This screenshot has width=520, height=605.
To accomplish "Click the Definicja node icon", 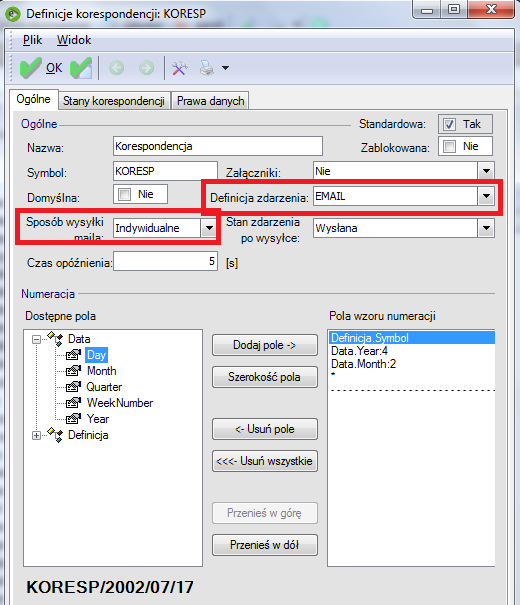I will [55, 434].
